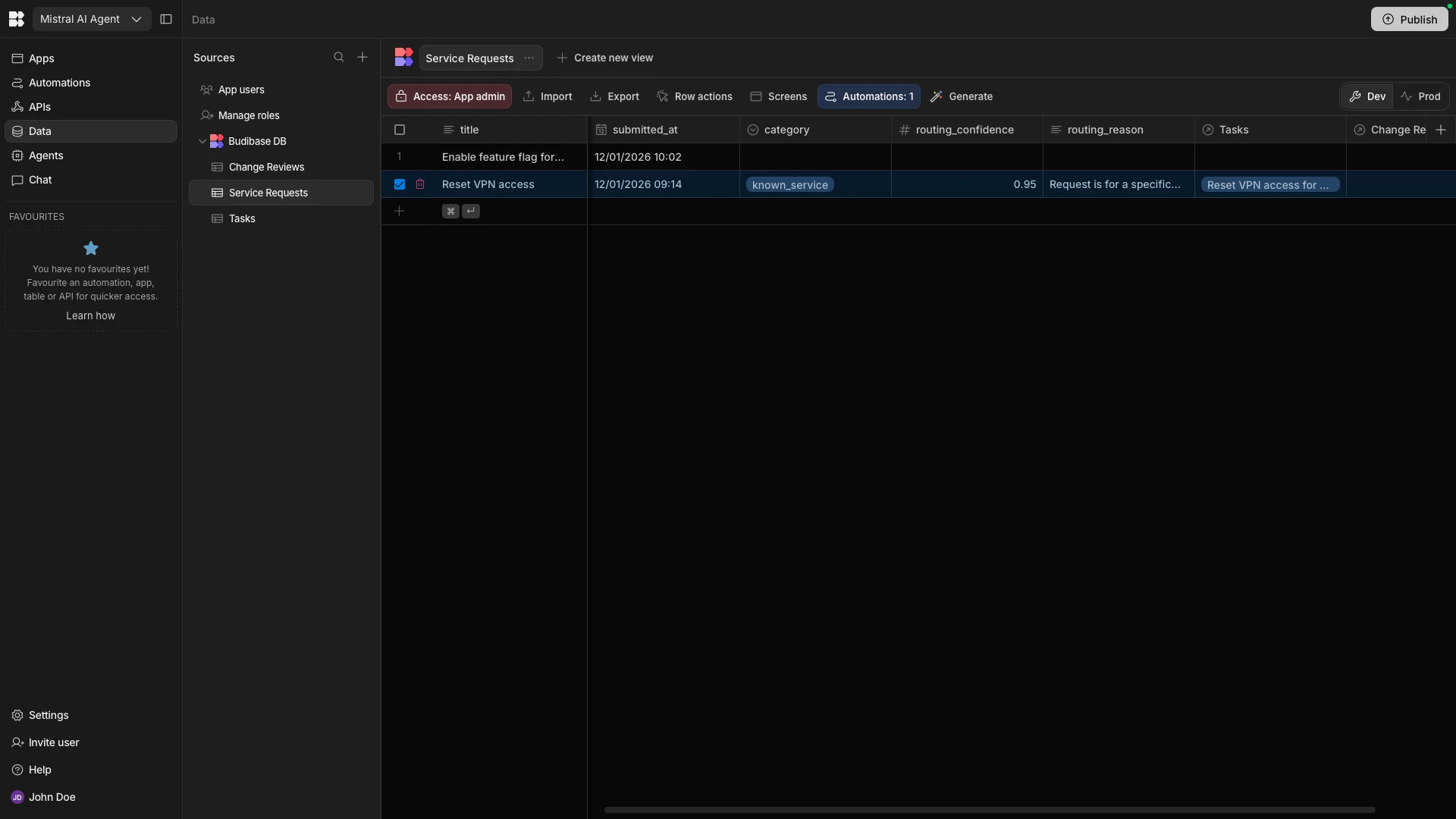Open the Mistral AI Agent dropdown

(x=92, y=19)
